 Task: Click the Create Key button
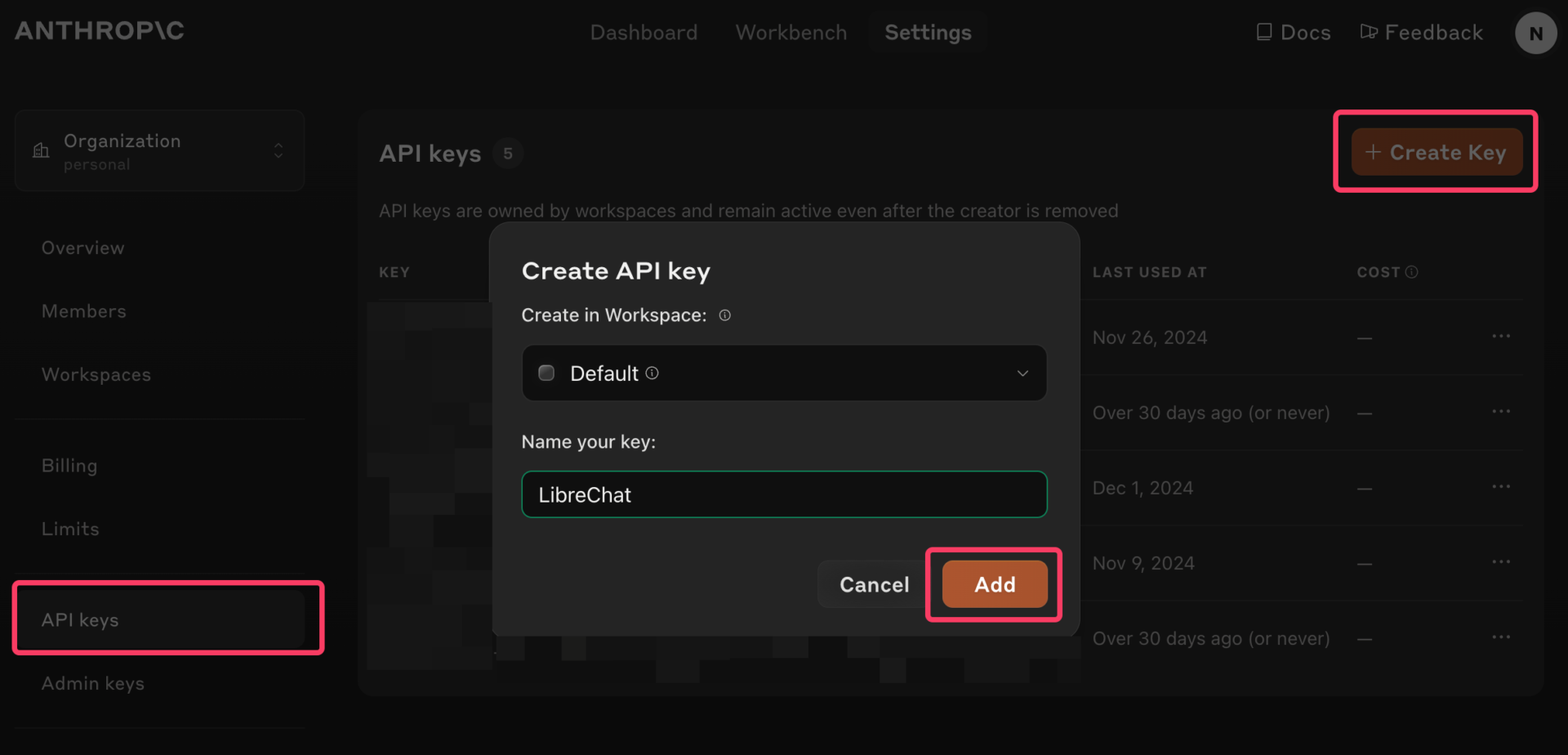coord(1436,152)
